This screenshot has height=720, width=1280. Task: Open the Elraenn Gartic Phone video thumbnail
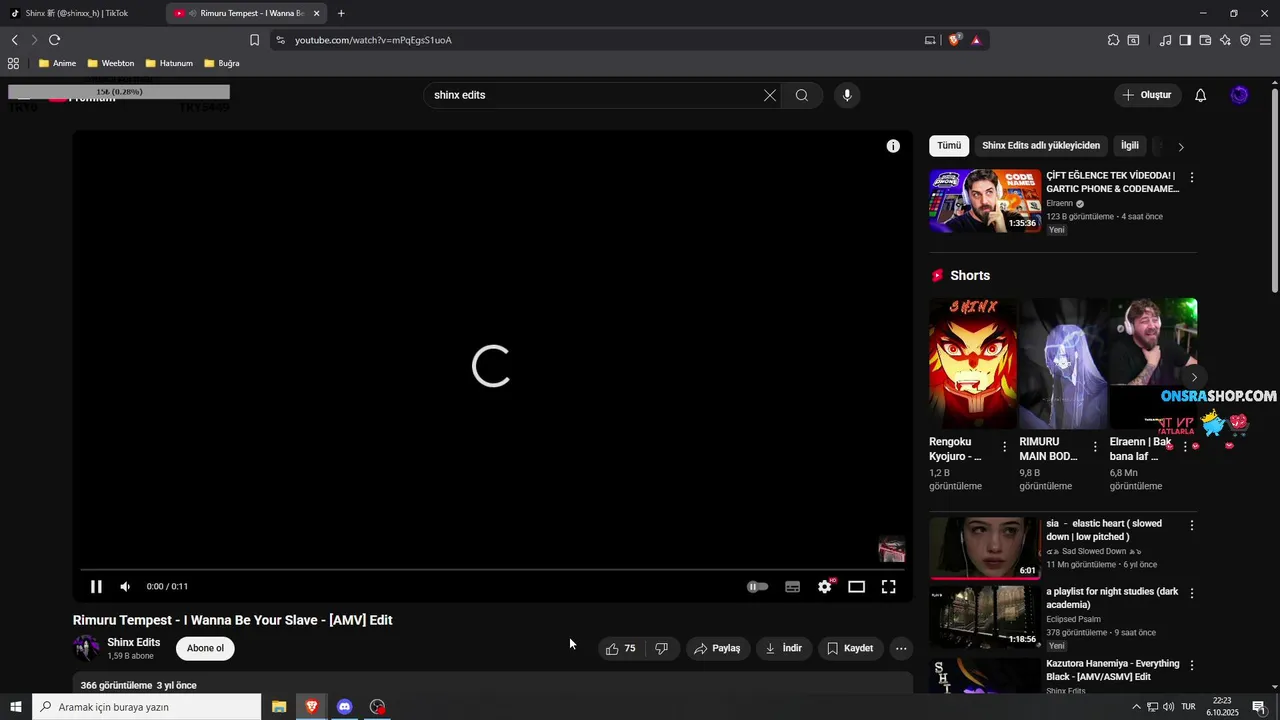click(x=985, y=201)
